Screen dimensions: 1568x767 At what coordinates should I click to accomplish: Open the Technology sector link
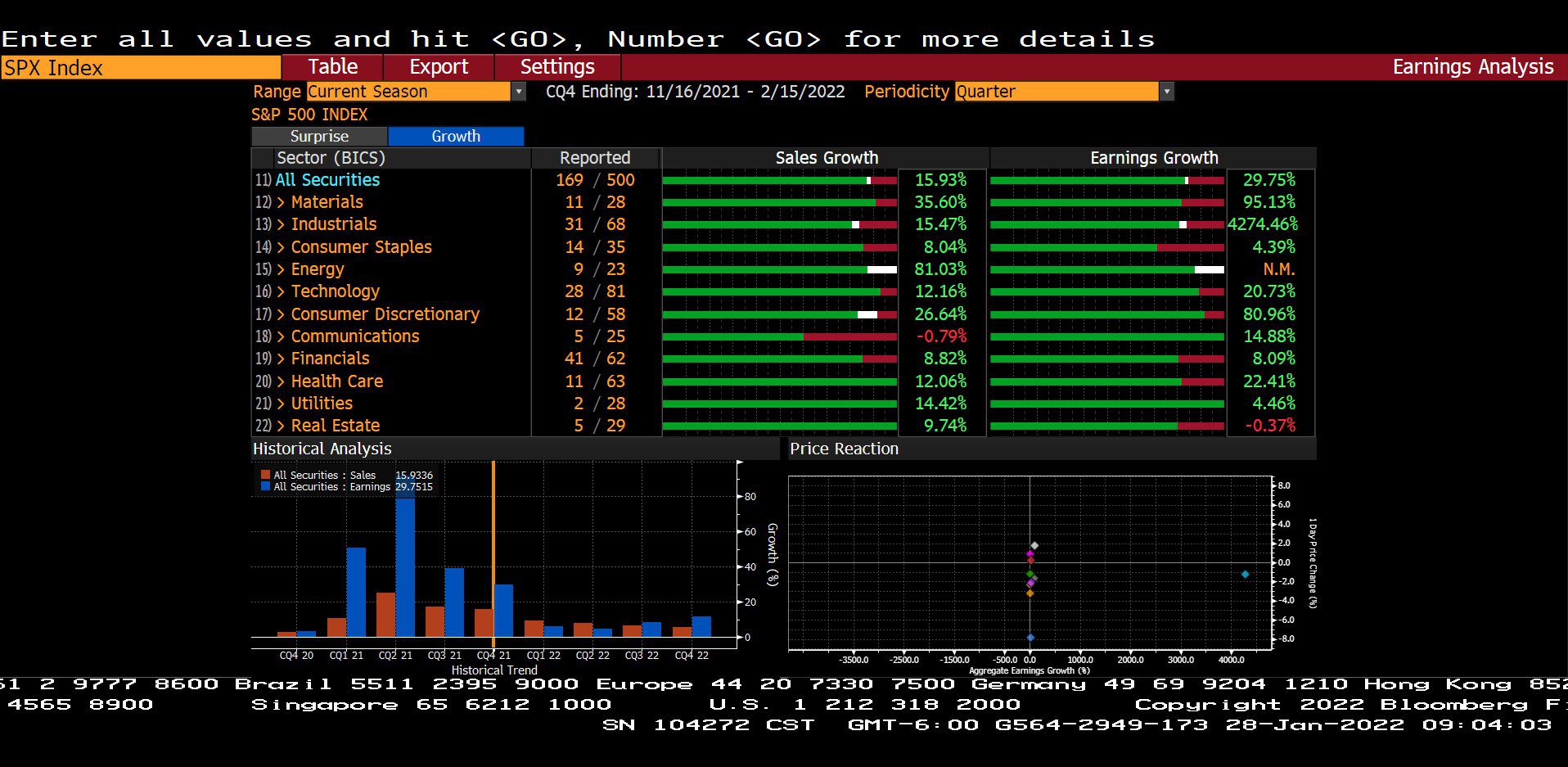point(335,291)
